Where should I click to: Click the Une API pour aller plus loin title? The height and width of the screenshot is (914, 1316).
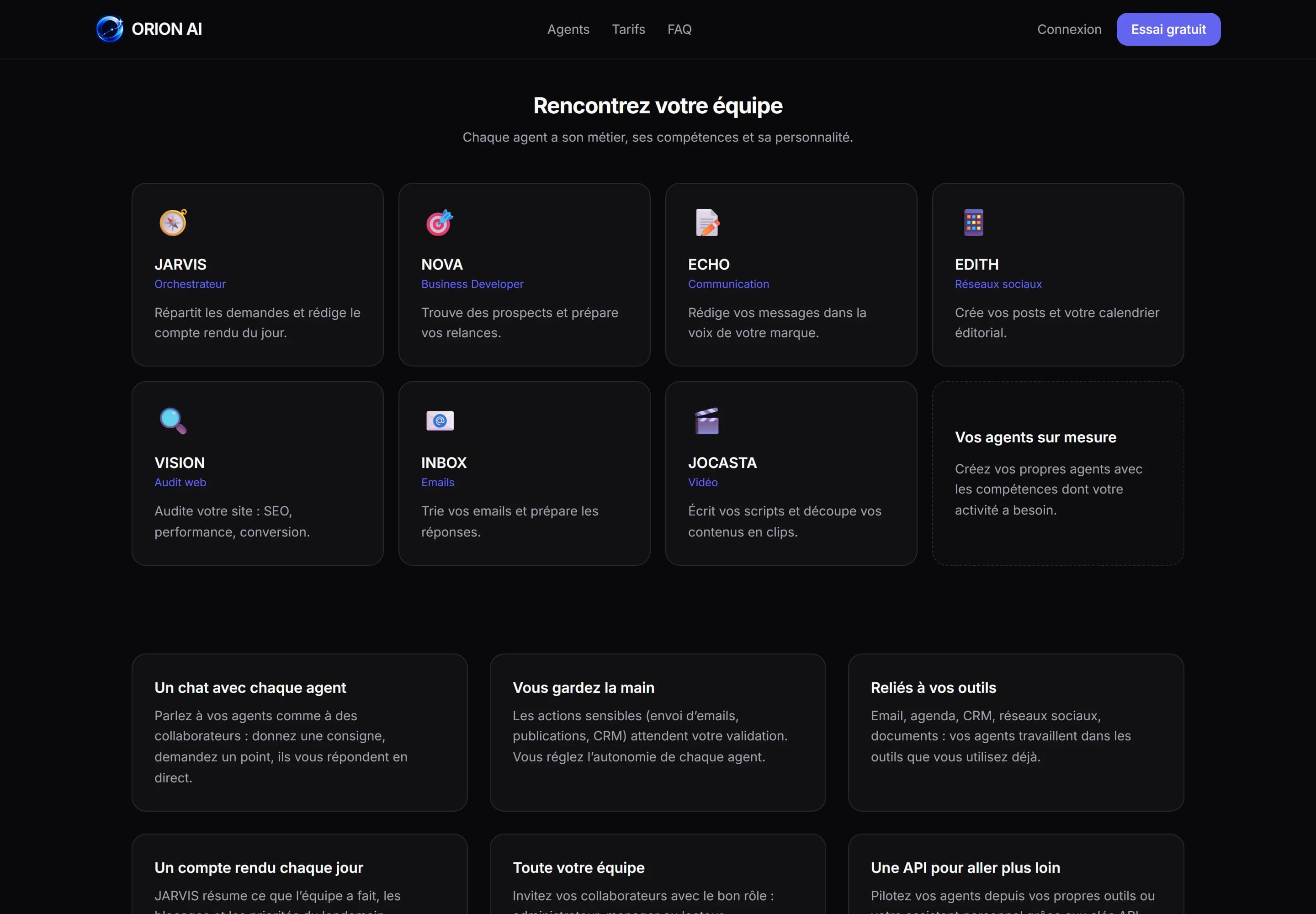(965, 867)
